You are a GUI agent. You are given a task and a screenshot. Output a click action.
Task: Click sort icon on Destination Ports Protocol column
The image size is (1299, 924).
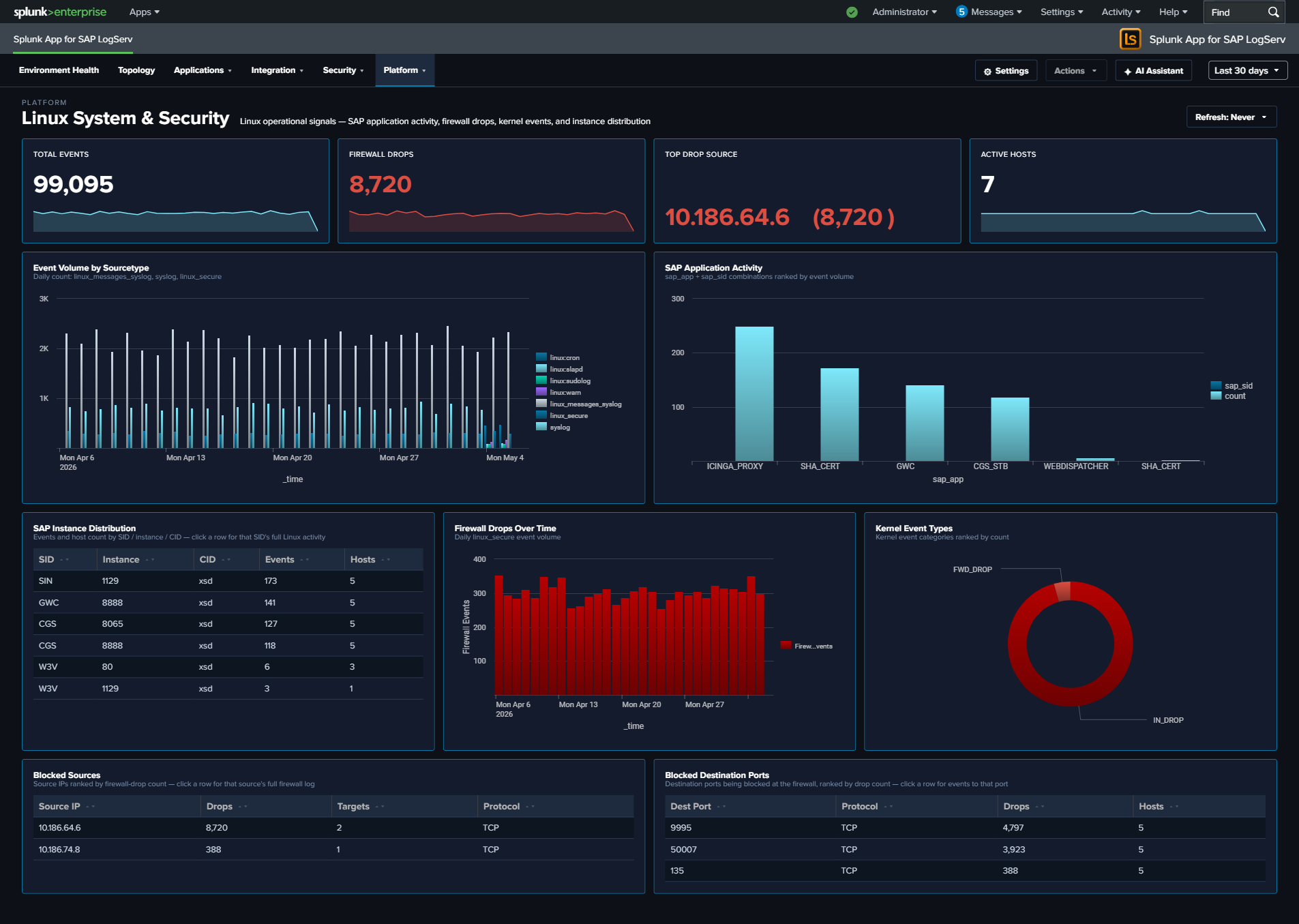(x=889, y=807)
